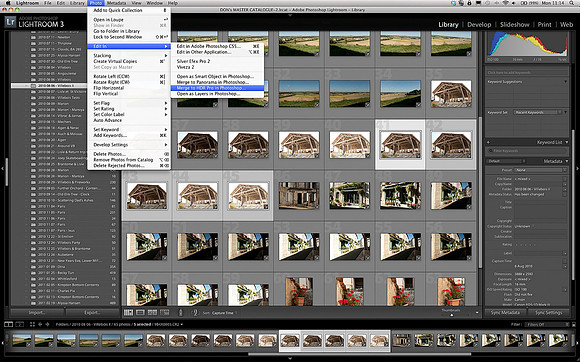Hide the filmstrip with bottom arrow
Screen dimensions: 580x362
pyautogui.click(x=290, y=359)
